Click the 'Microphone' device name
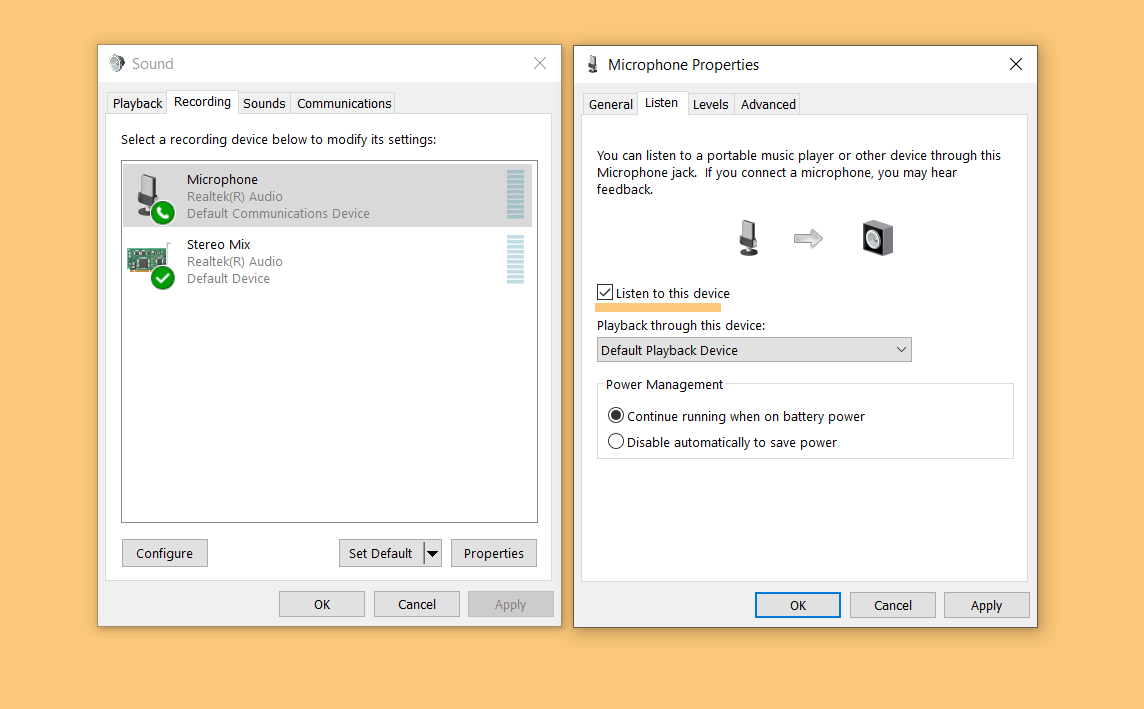The width and height of the screenshot is (1144, 709). point(223,179)
